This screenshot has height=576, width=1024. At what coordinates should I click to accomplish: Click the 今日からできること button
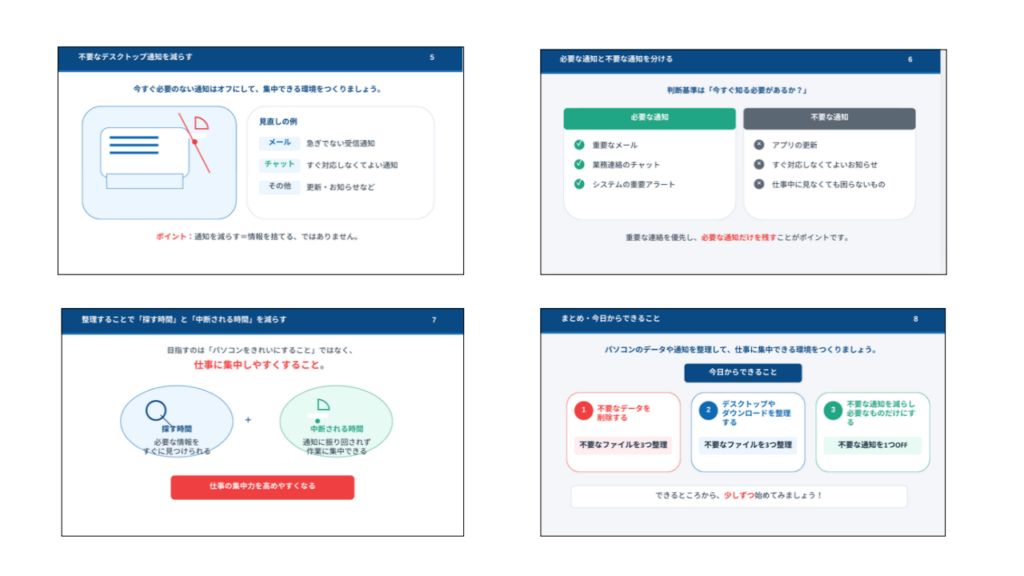[x=743, y=372]
